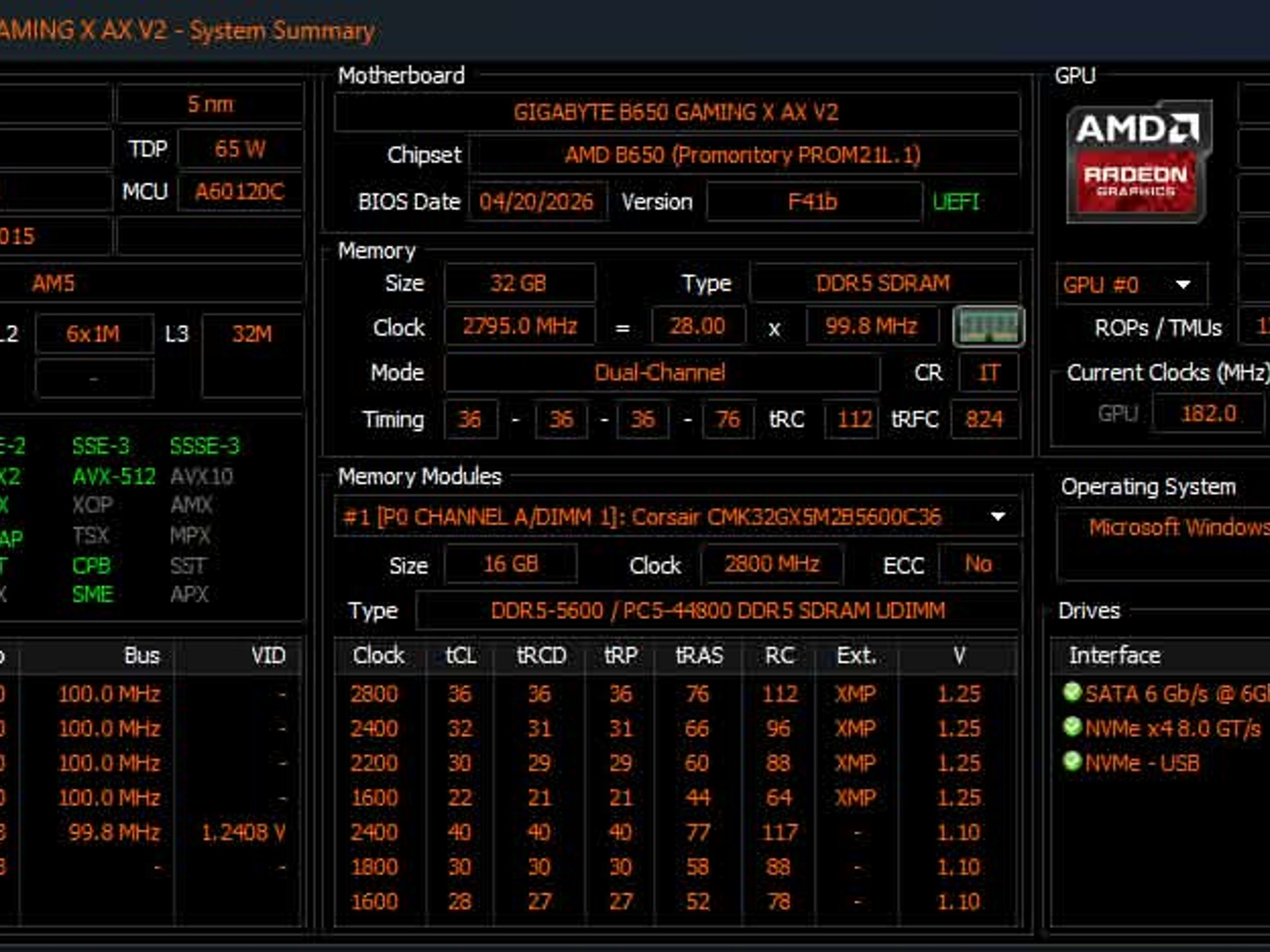
Task: Click the 2800 clock timing row
Action: tap(677, 694)
